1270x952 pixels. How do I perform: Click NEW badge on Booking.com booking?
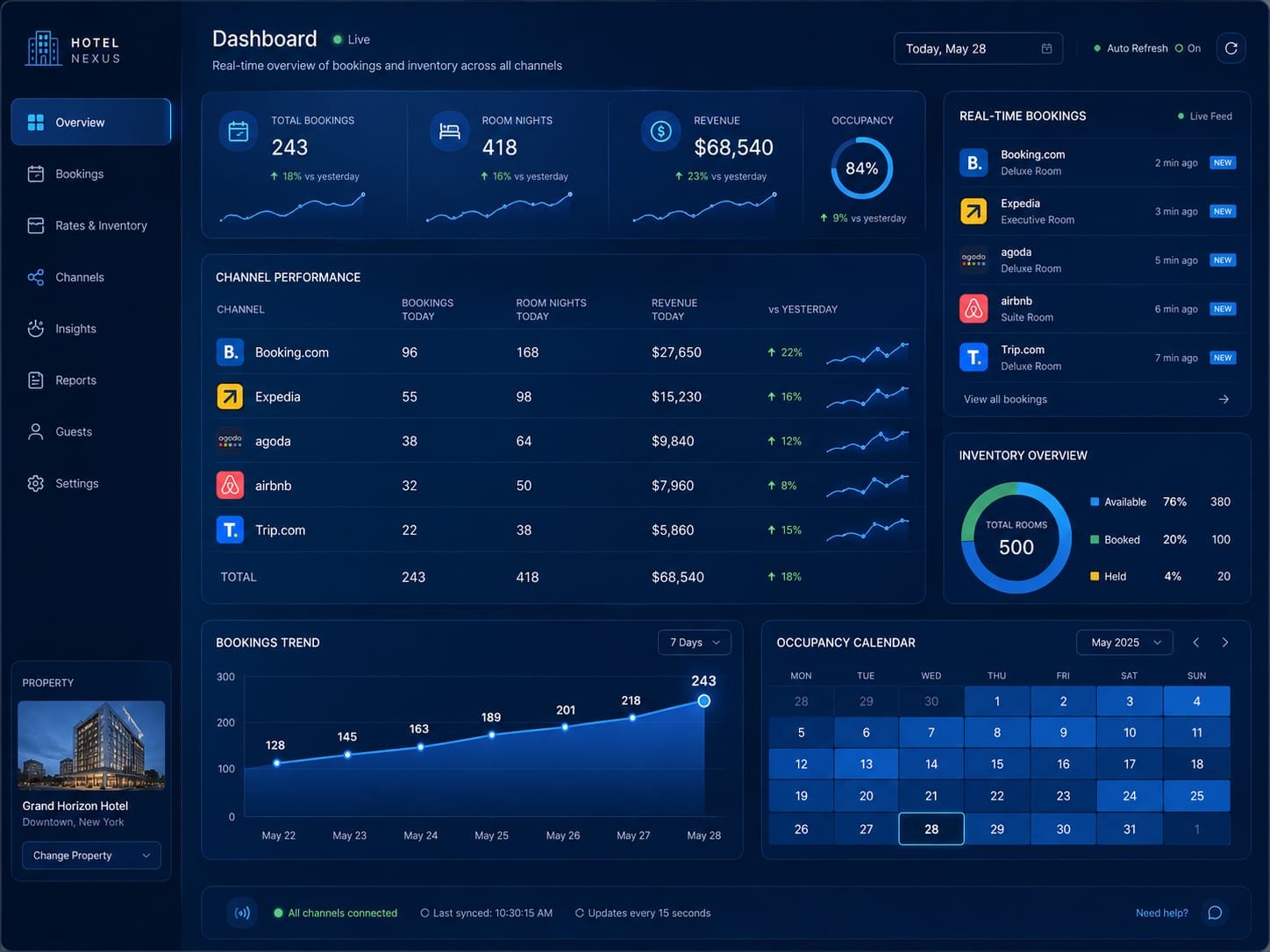[1223, 162]
